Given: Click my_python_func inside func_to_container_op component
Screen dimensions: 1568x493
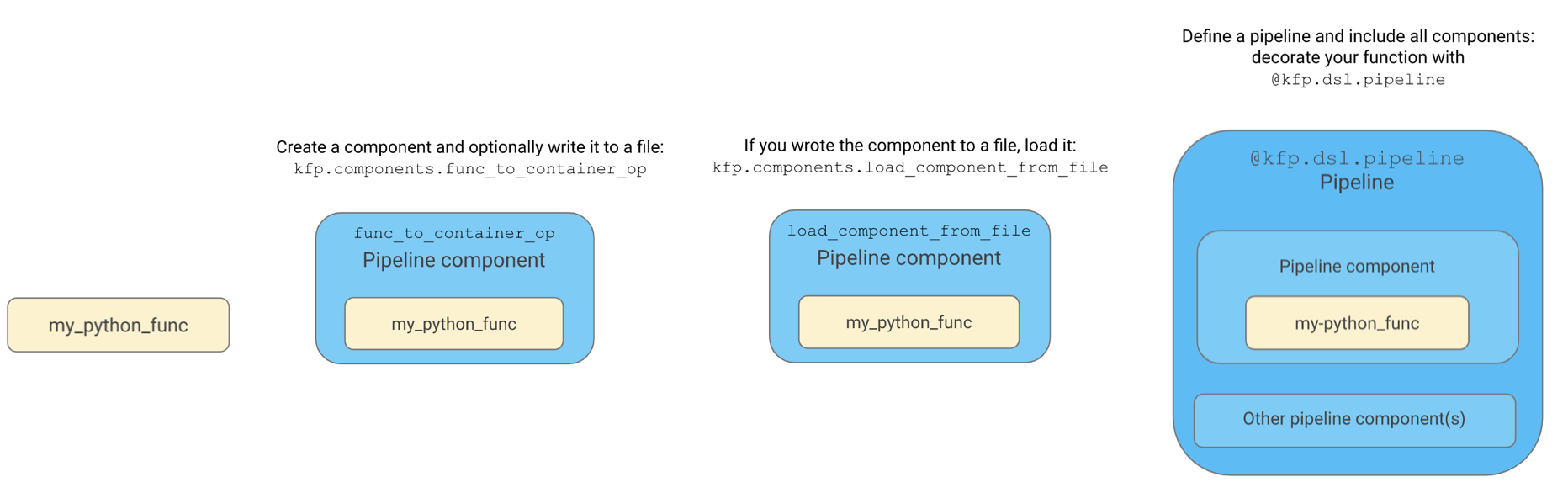Looking at the screenshot, I should click(454, 324).
